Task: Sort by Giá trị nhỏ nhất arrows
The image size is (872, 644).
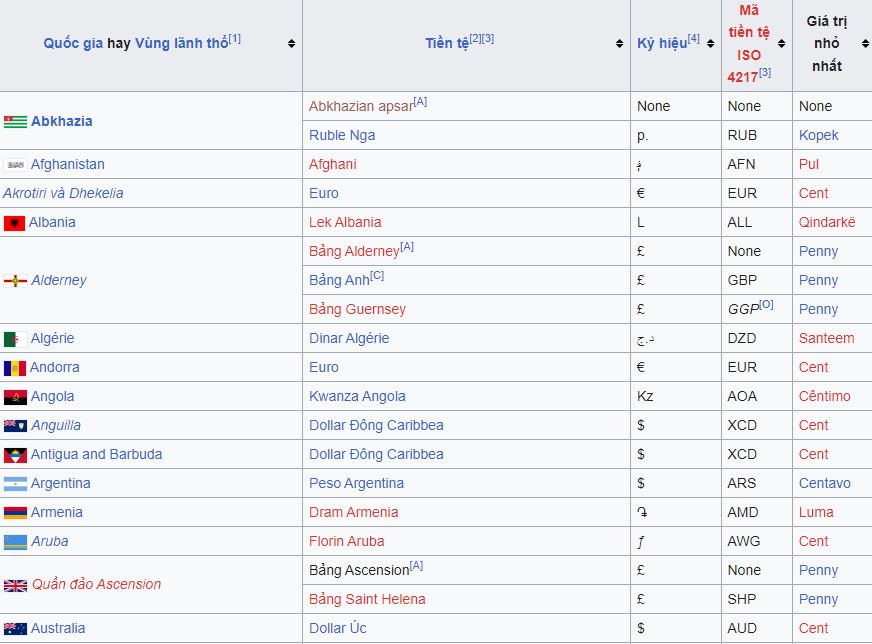Action: 861,44
